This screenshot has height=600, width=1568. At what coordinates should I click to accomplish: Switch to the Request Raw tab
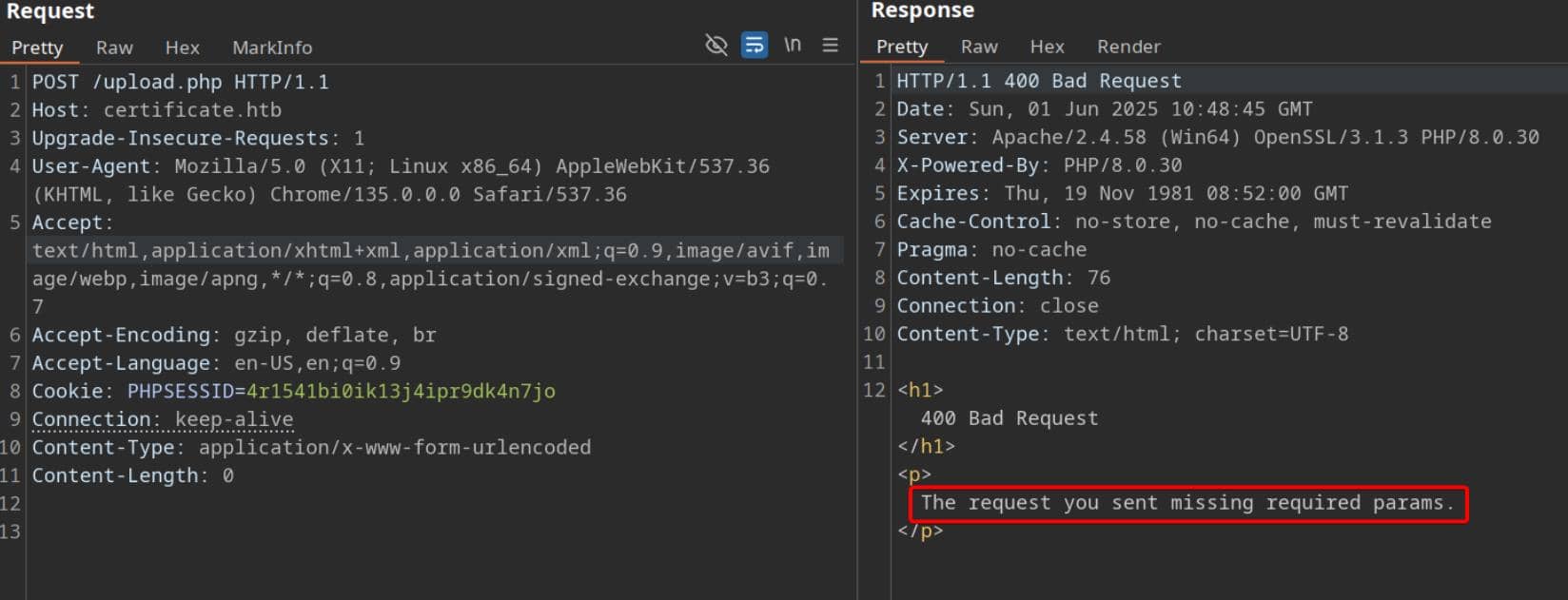tap(114, 48)
